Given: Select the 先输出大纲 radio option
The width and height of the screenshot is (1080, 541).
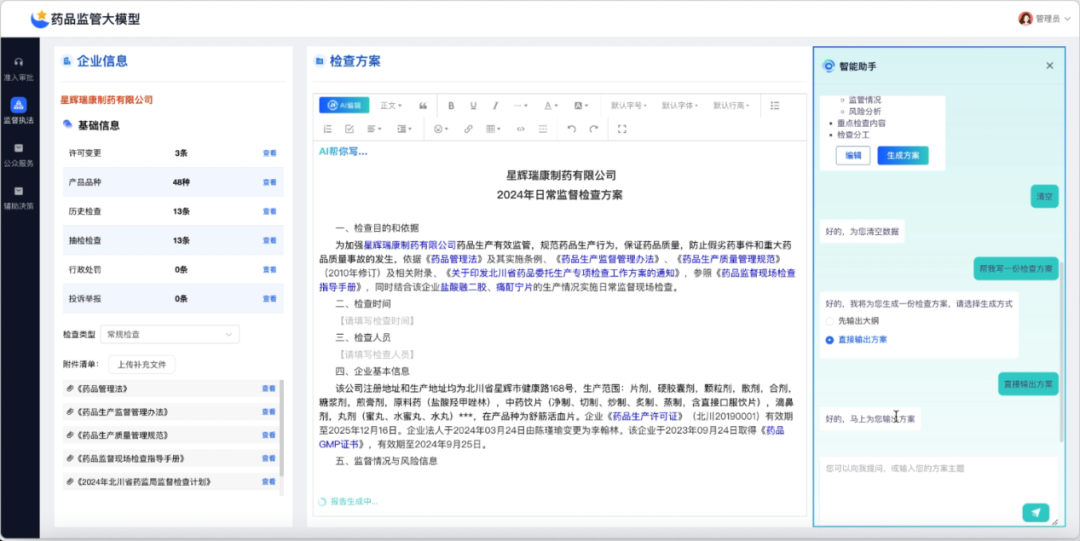Looking at the screenshot, I should [830, 321].
